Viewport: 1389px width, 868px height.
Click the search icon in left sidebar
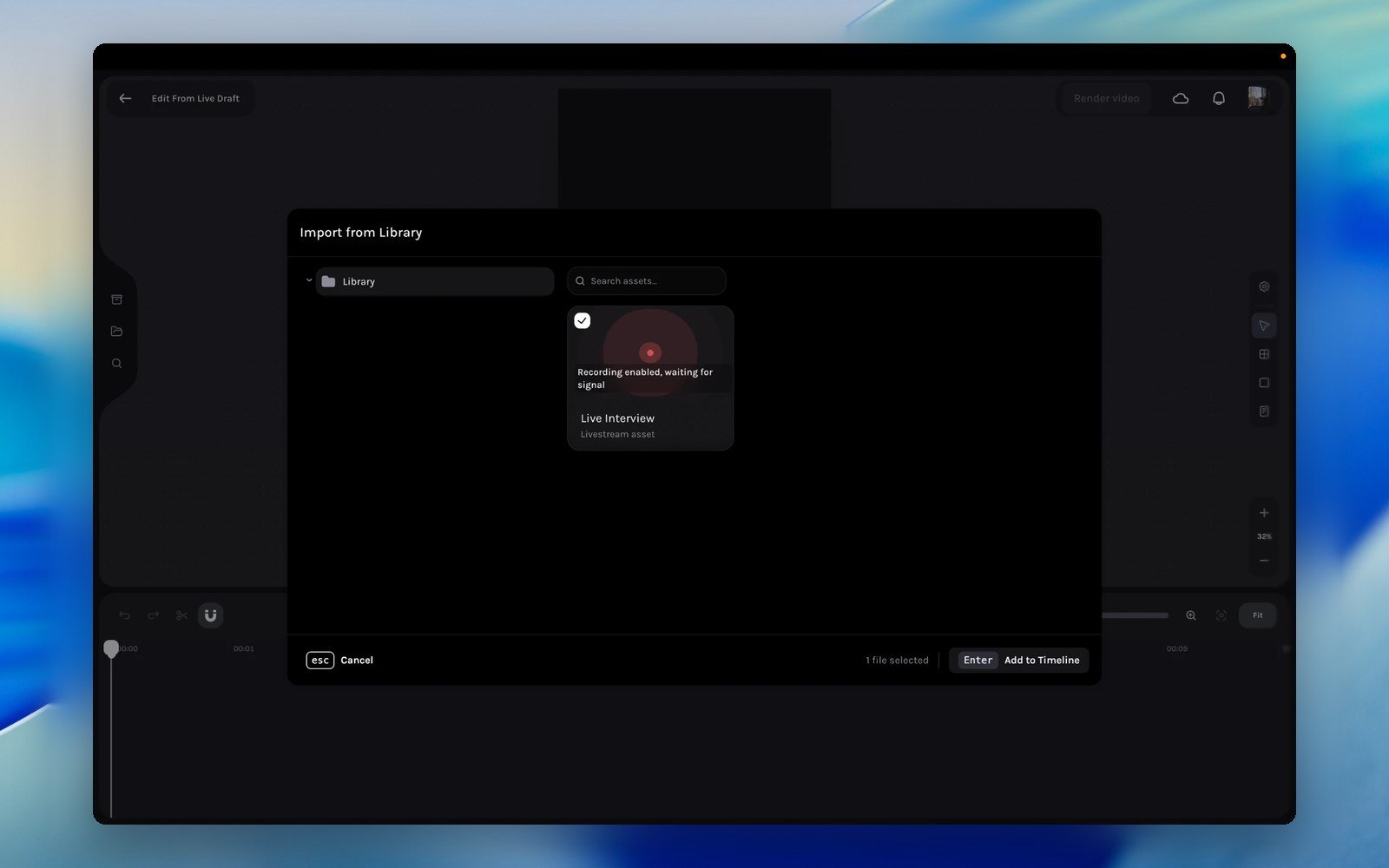[x=116, y=364]
